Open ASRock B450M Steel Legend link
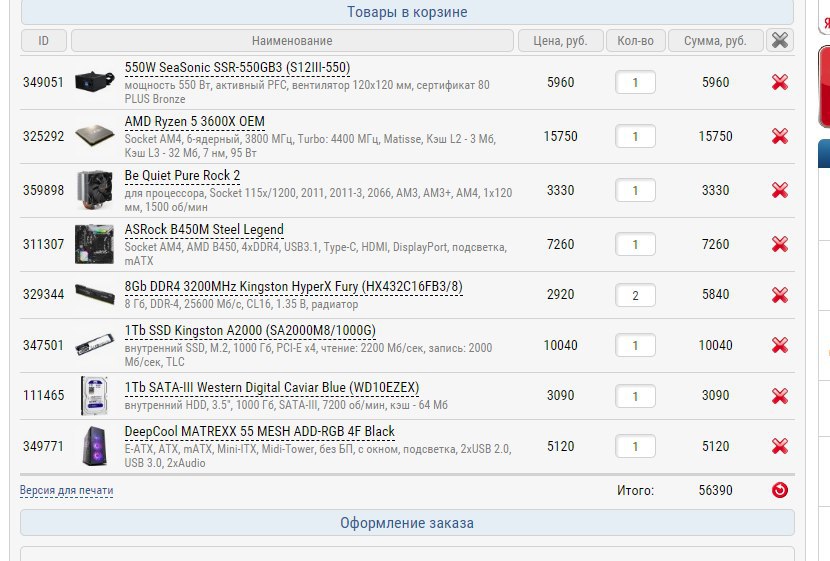Image resolution: width=830 pixels, height=561 pixels. 204,230
